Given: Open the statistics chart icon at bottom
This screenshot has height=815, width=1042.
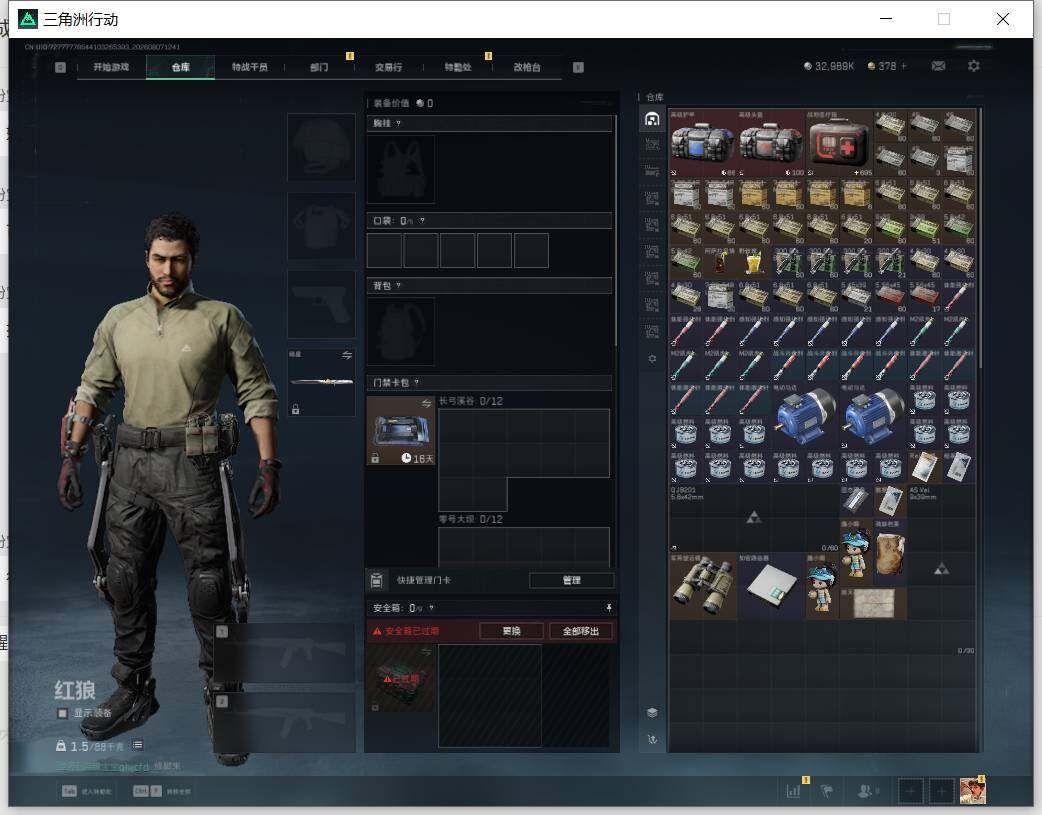Looking at the screenshot, I should pos(793,791).
